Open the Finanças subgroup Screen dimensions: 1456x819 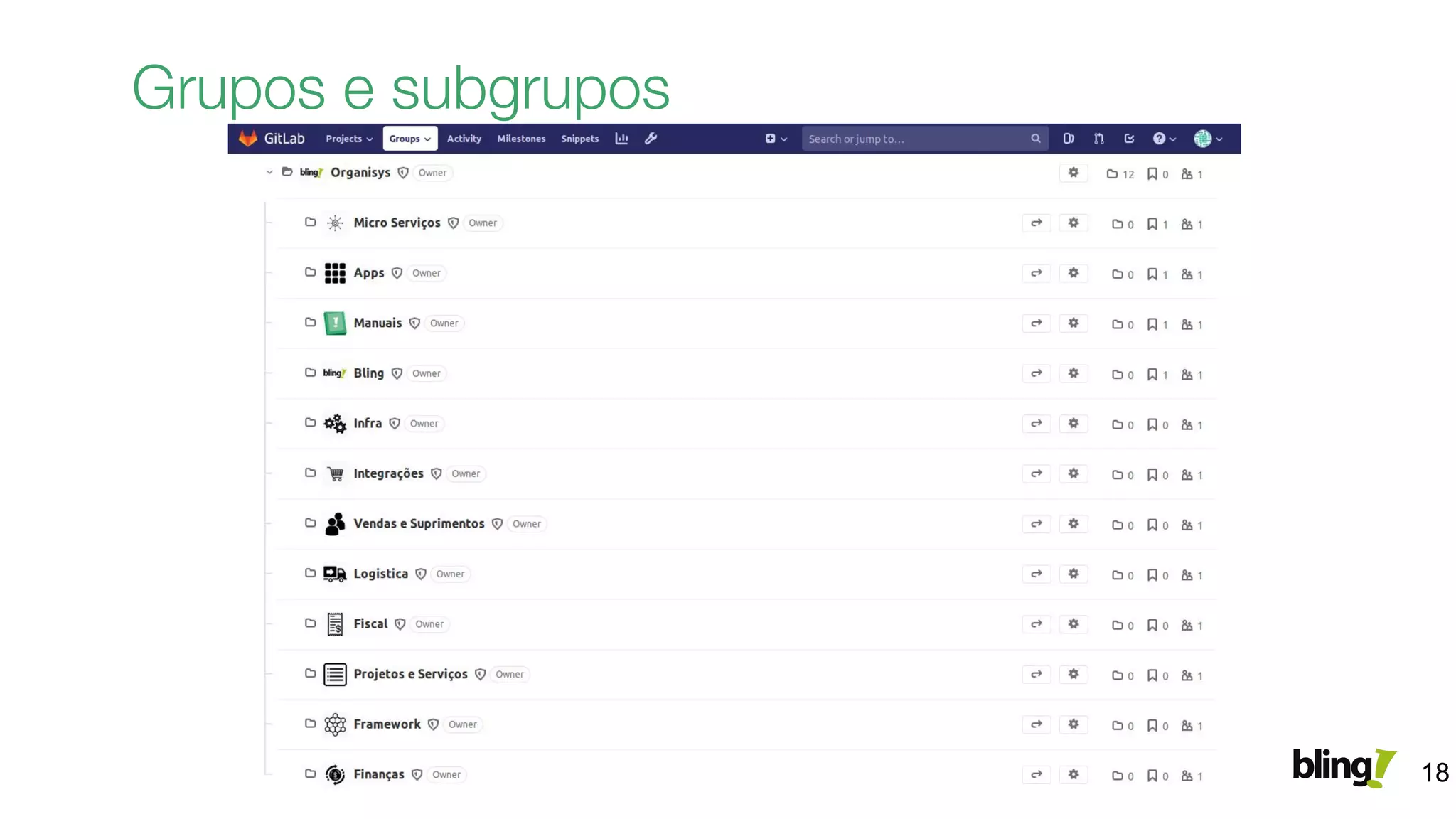[379, 774]
